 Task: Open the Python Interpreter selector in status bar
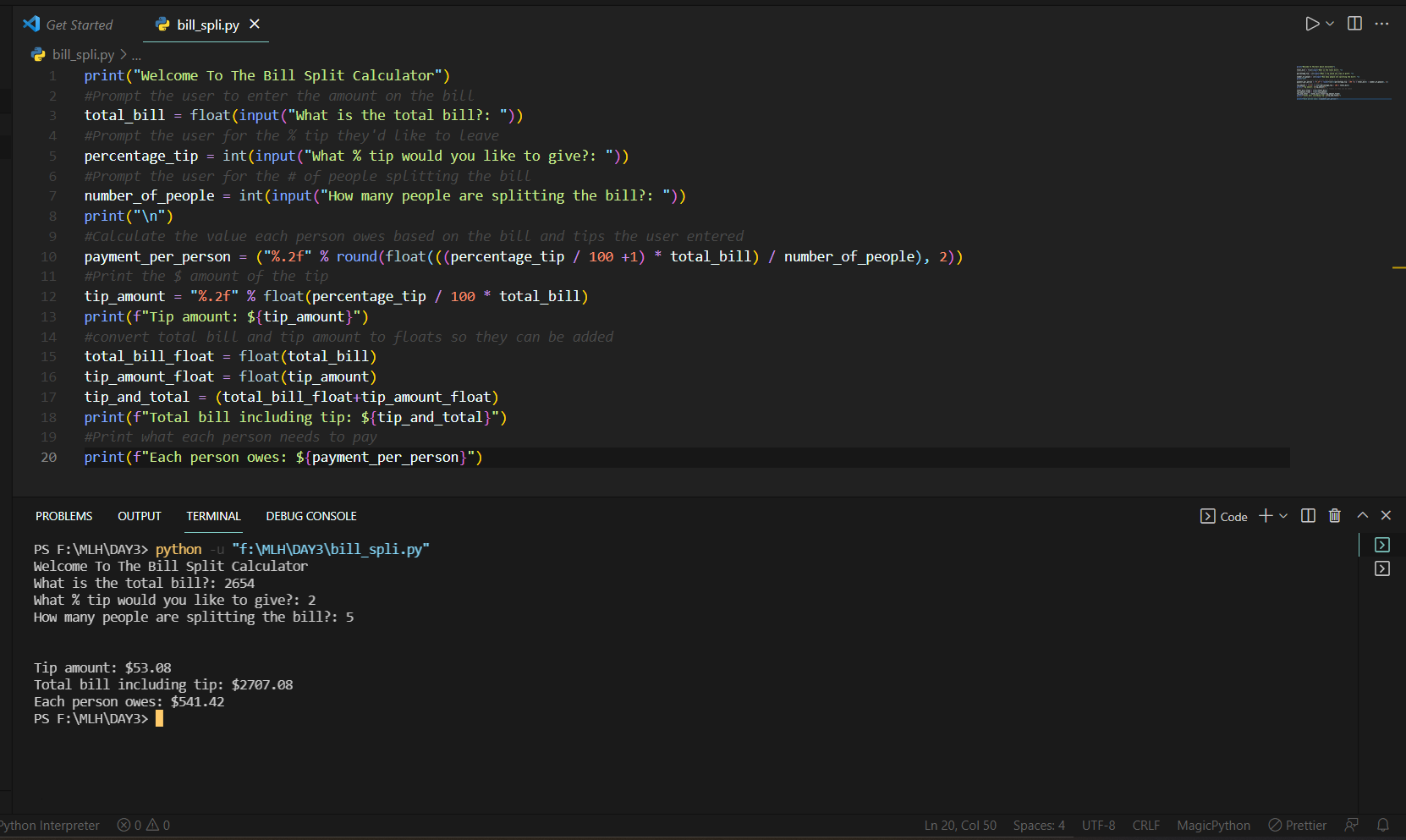tap(49, 825)
